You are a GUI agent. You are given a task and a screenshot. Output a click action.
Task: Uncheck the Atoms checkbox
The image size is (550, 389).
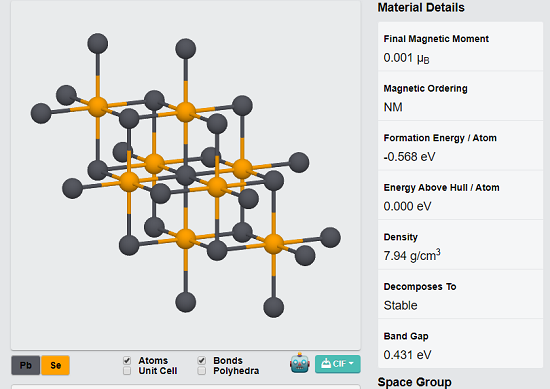point(127,360)
